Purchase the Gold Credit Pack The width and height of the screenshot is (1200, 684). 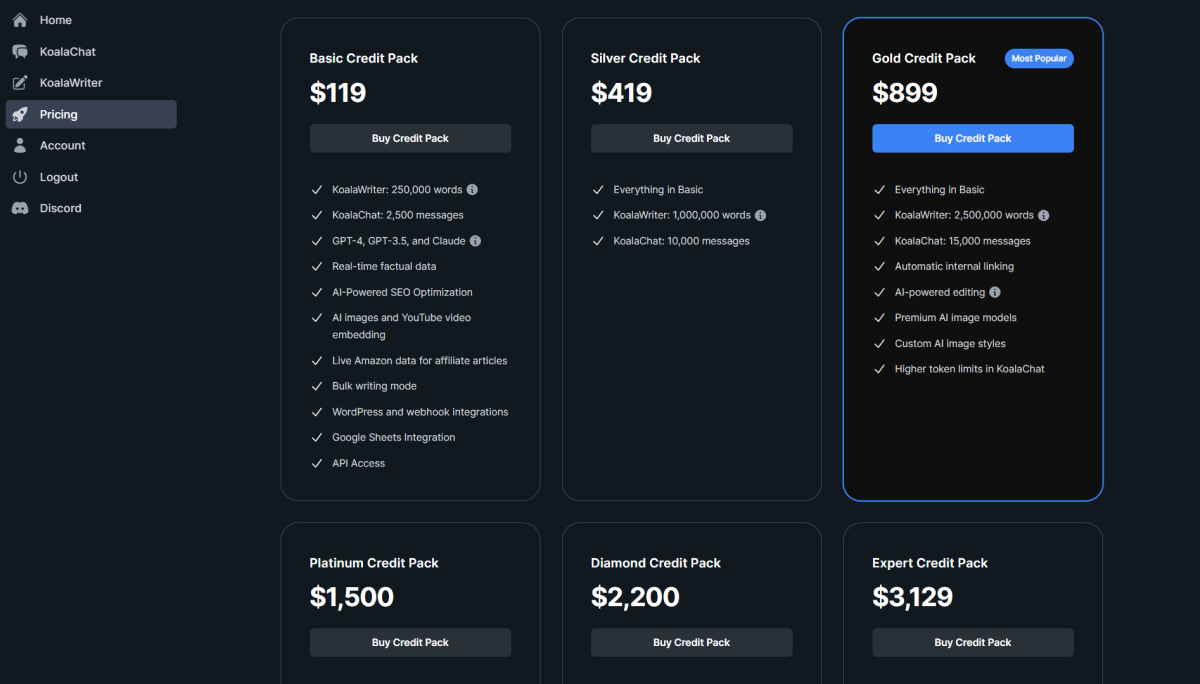(972, 138)
